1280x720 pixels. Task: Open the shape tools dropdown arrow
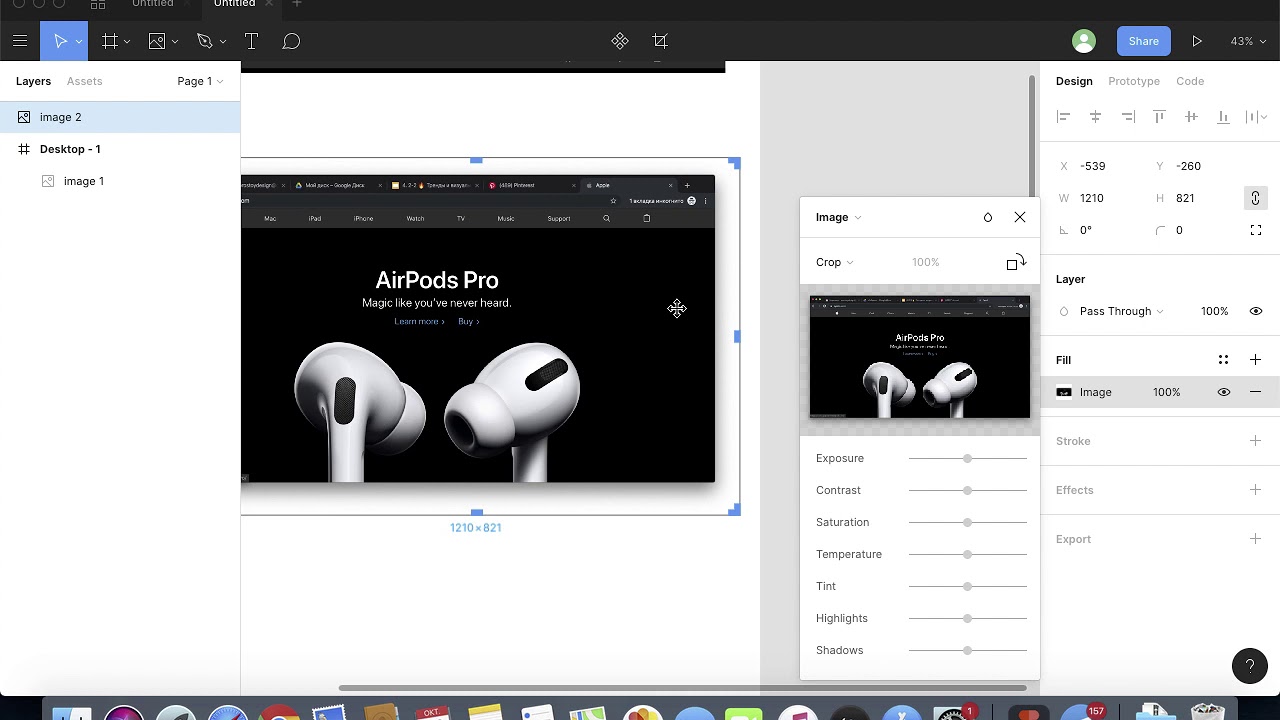click(x=175, y=42)
